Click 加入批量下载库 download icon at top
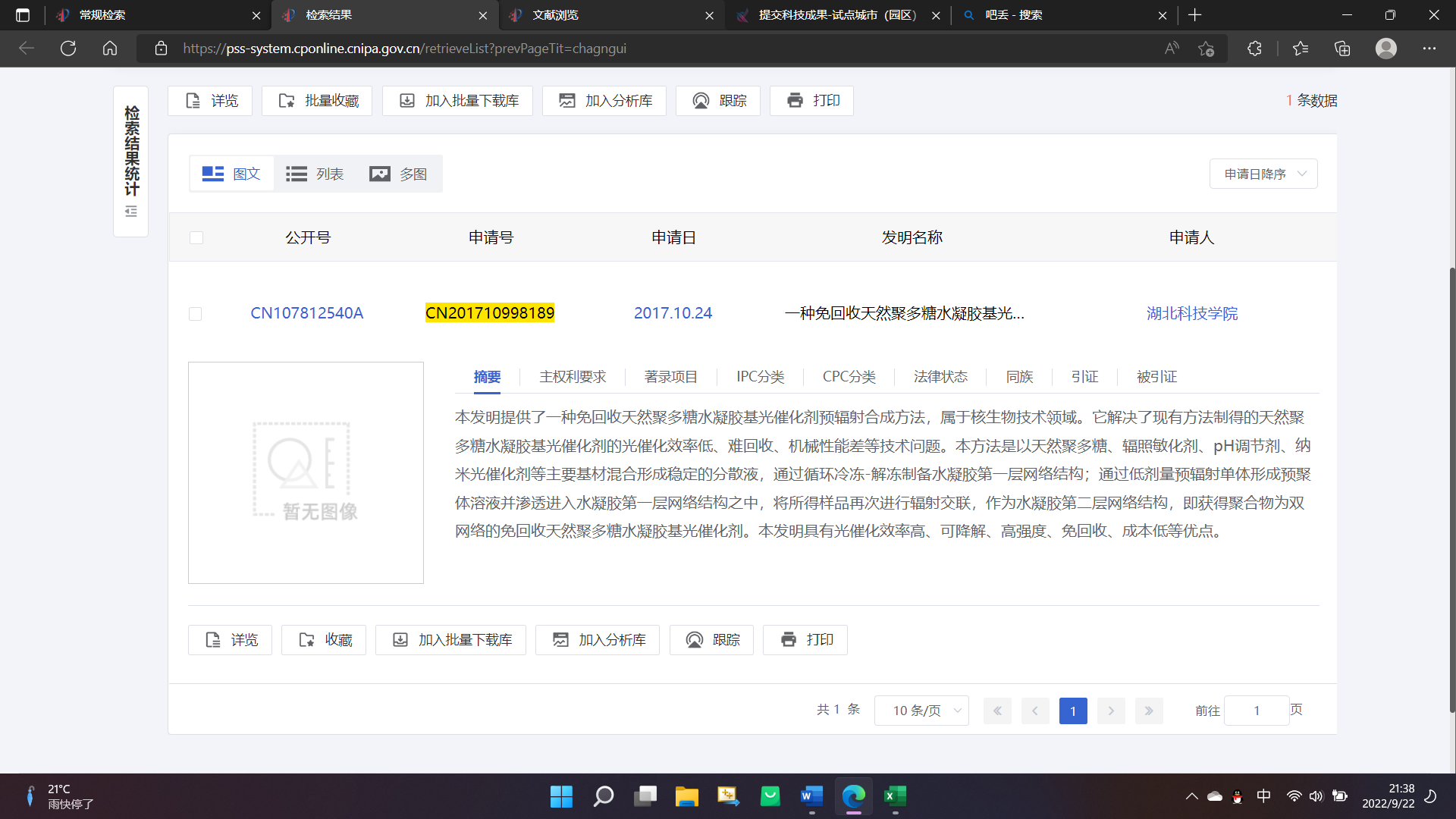The height and width of the screenshot is (819, 1456). [407, 101]
